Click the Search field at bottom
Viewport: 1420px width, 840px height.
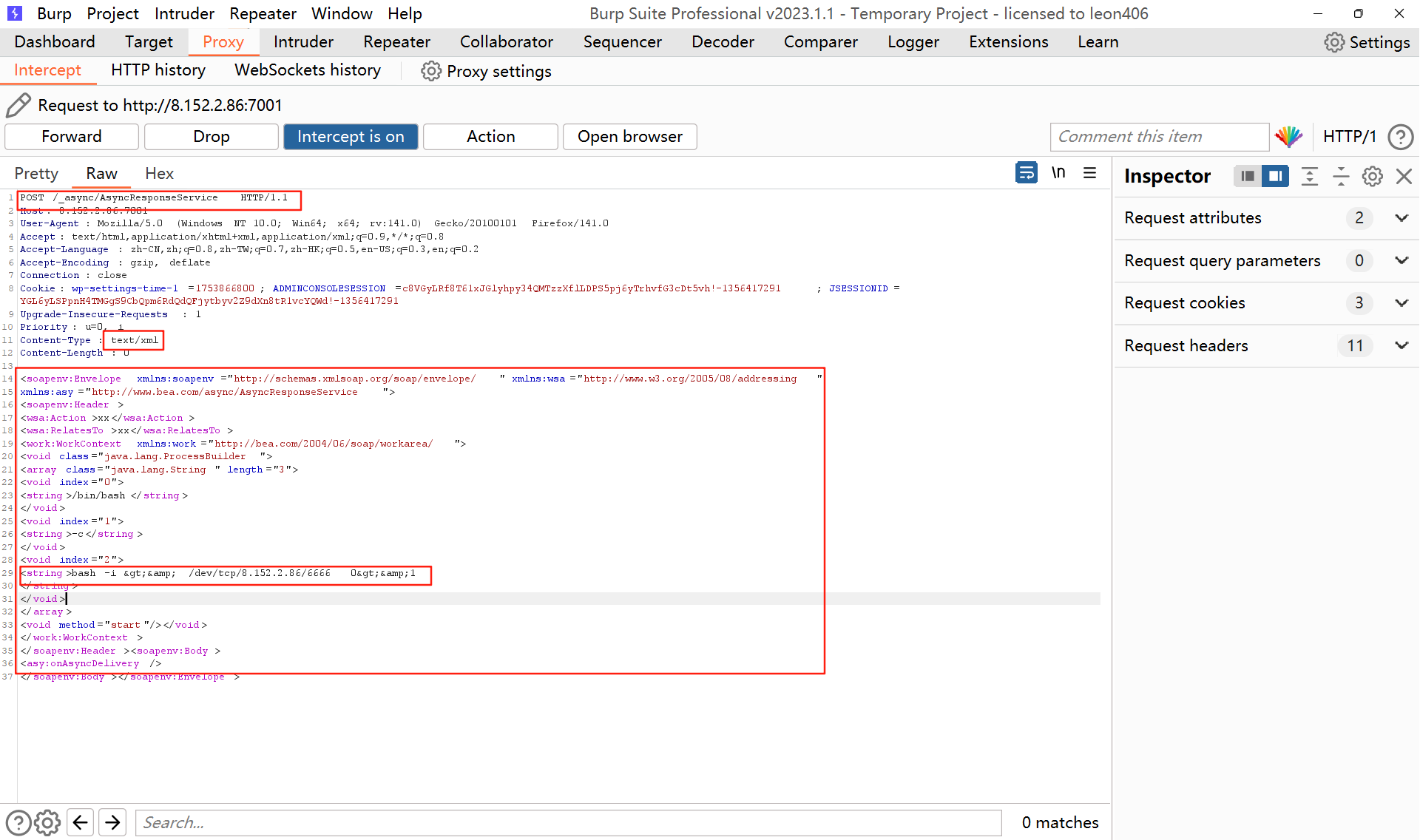(568, 822)
